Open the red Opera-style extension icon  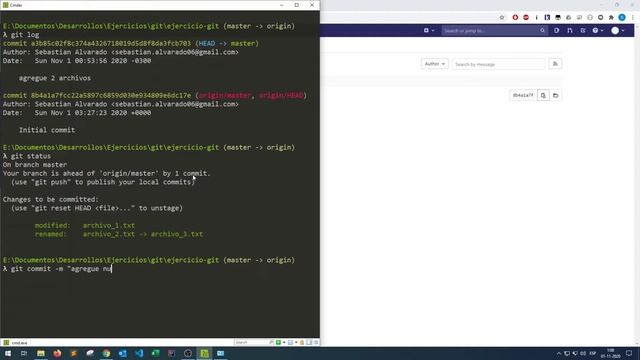click(x=515, y=18)
